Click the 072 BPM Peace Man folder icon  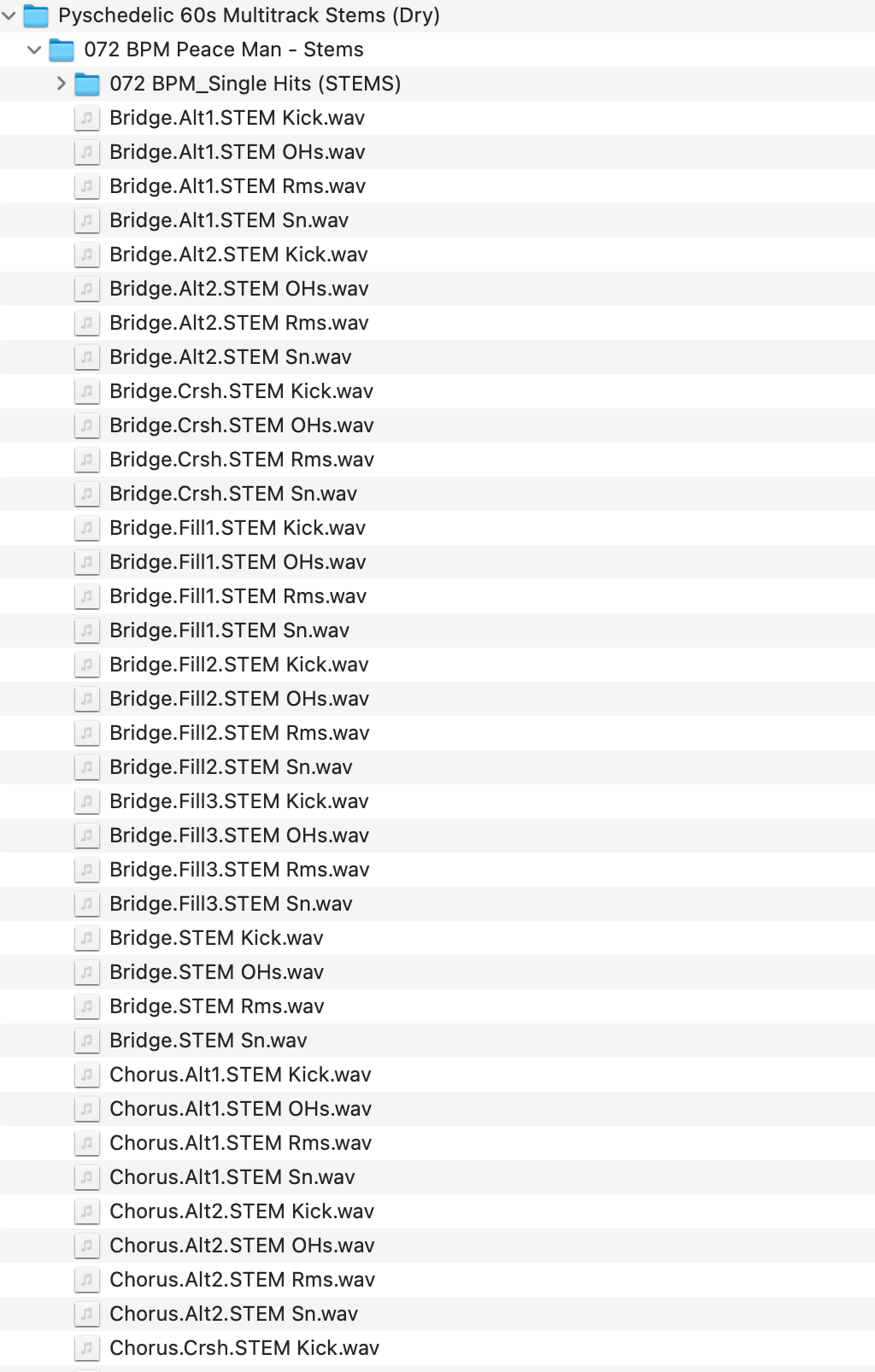(62, 50)
